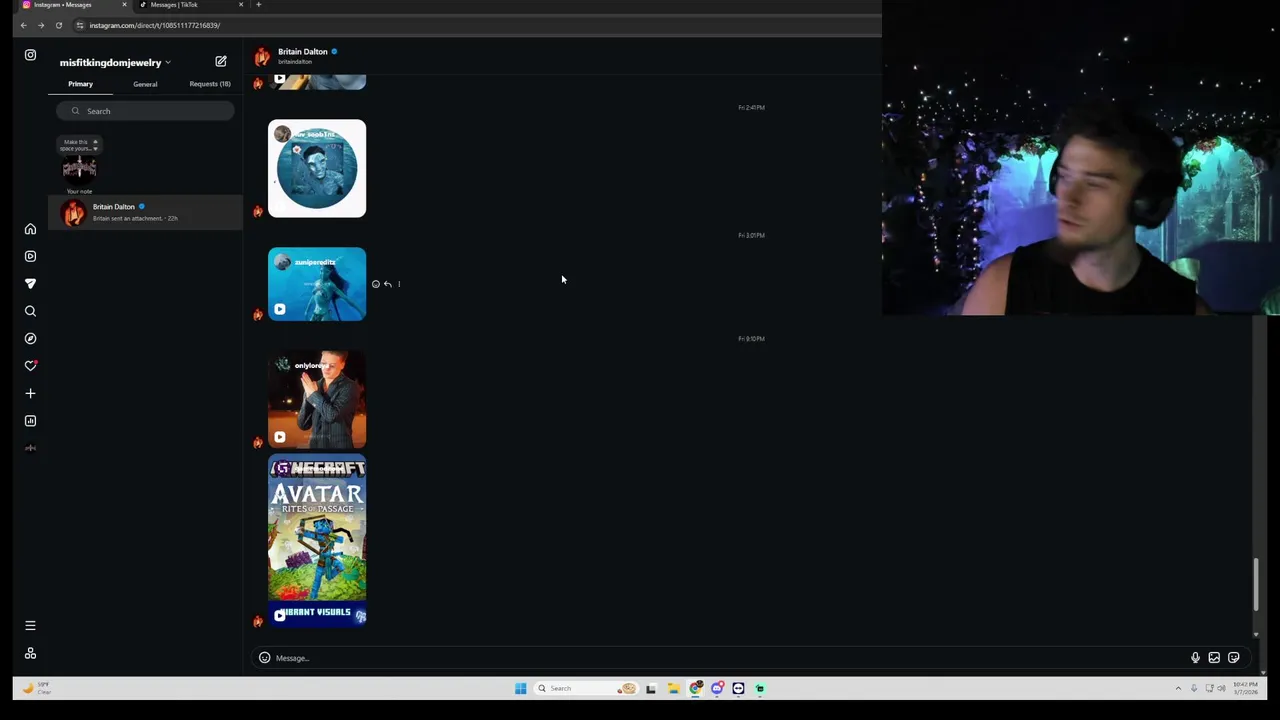Open Dashboard bar-chart icon in sidebar

30,421
